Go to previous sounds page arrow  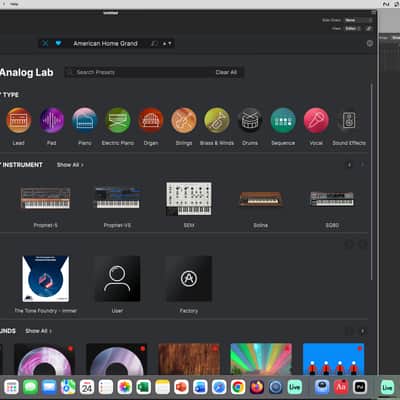[x=349, y=331]
